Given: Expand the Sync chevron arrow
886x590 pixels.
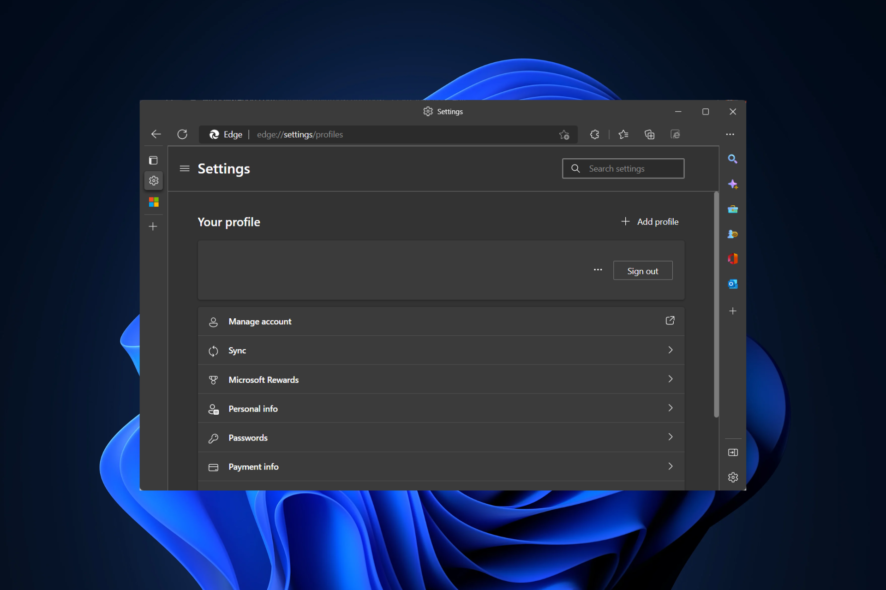Looking at the screenshot, I should (670, 350).
